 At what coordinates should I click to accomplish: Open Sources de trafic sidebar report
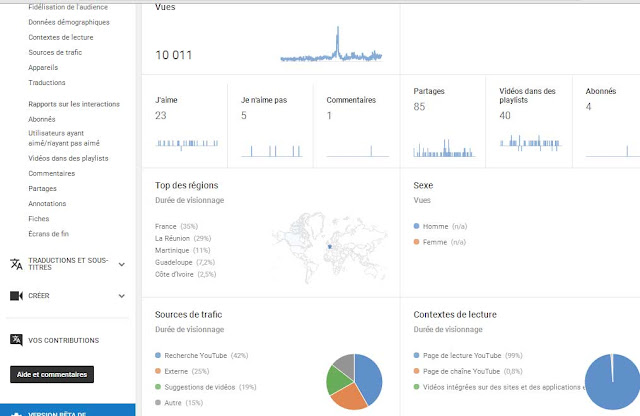click(55, 52)
